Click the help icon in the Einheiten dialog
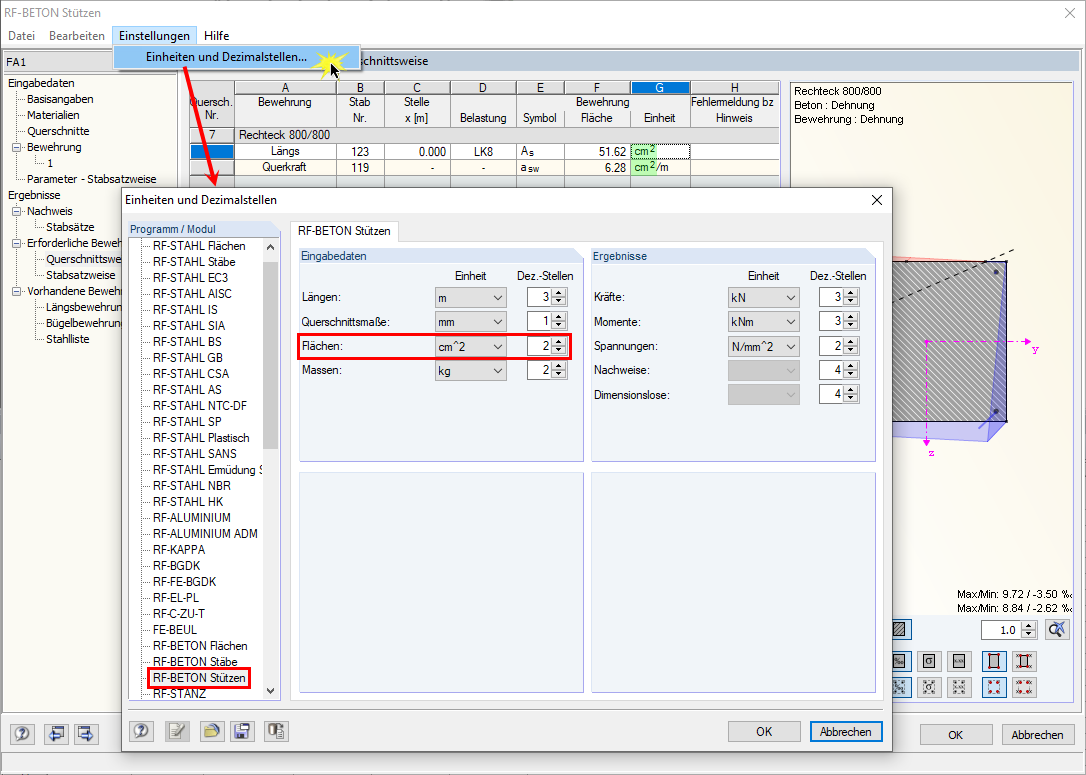The image size is (1086, 775). (141, 731)
